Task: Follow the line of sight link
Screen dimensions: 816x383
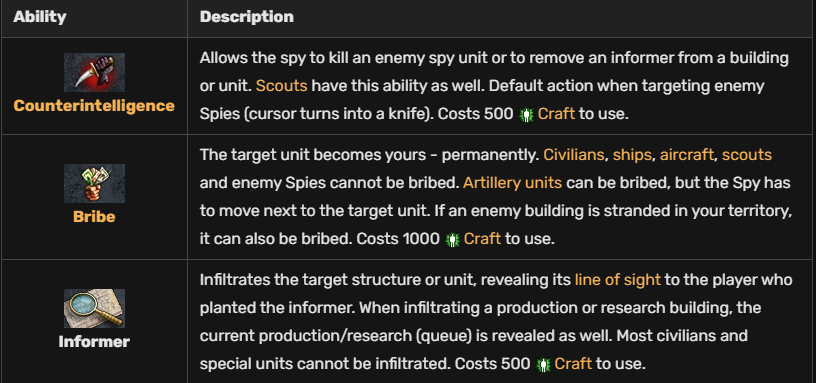Action: [618, 280]
